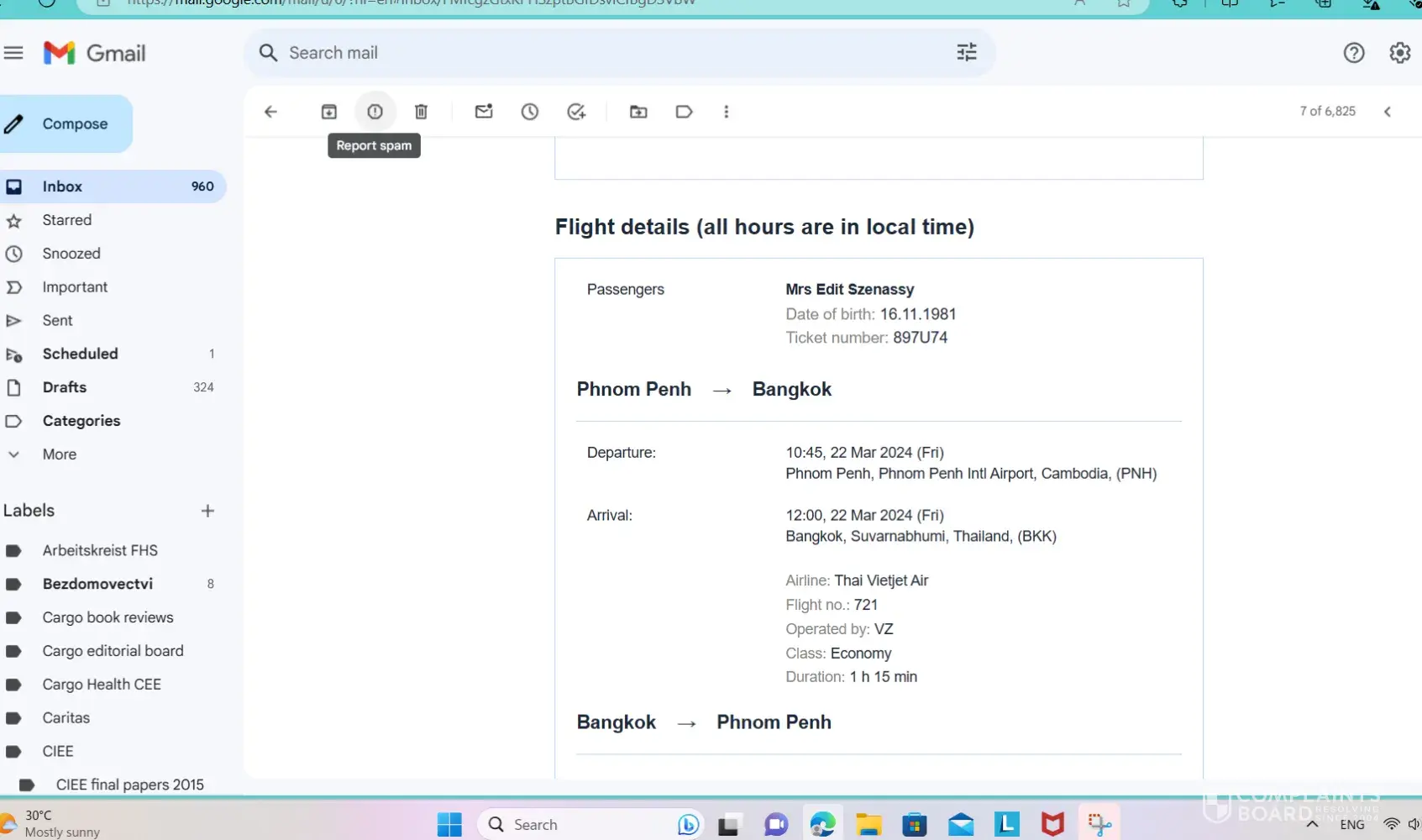The image size is (1422, 840).
Task: Open Bing chat icon in taskbar search
Action: click(688, 825)
